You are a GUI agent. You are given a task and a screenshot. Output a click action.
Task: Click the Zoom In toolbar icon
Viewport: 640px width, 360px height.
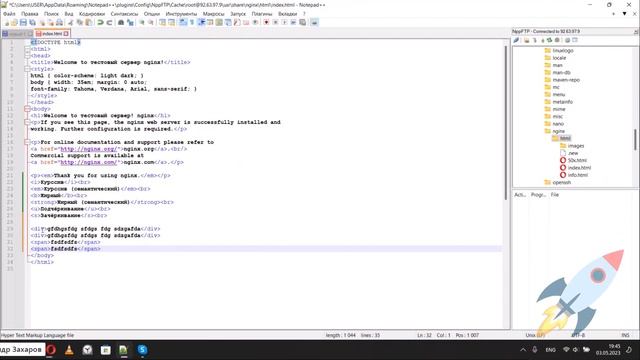pos(142,22)
